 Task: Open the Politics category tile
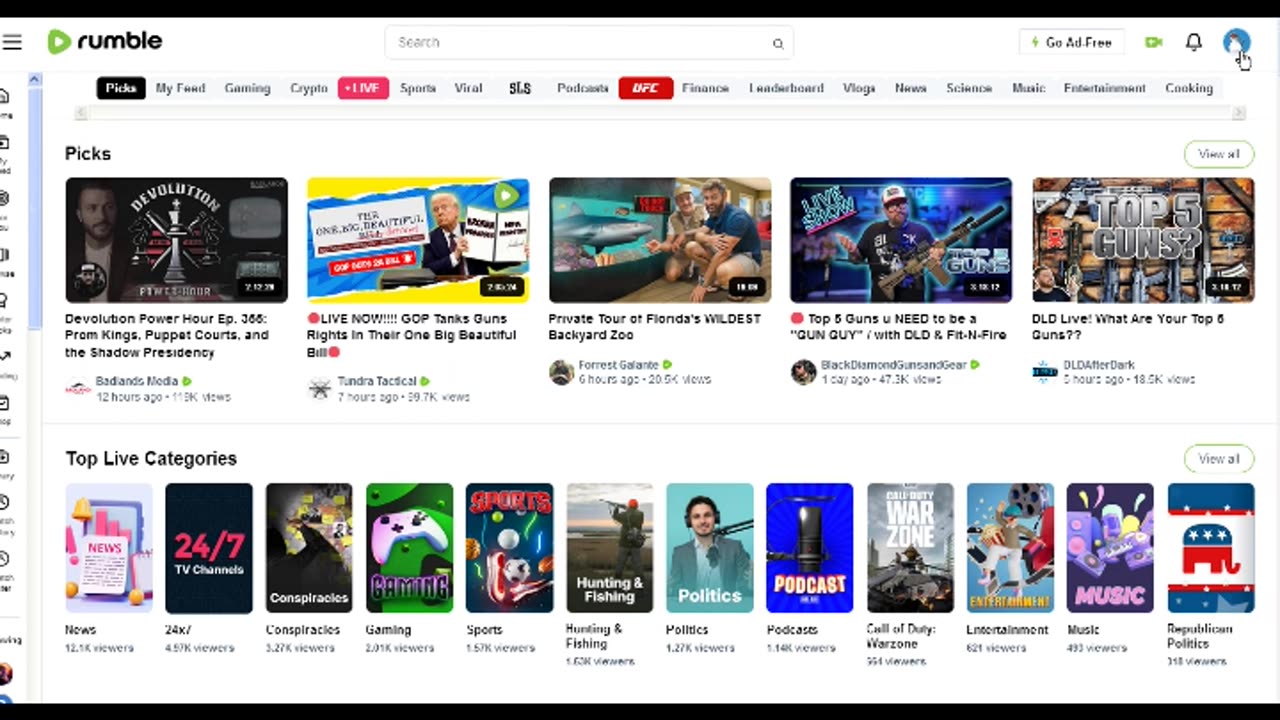click(710, 548)
